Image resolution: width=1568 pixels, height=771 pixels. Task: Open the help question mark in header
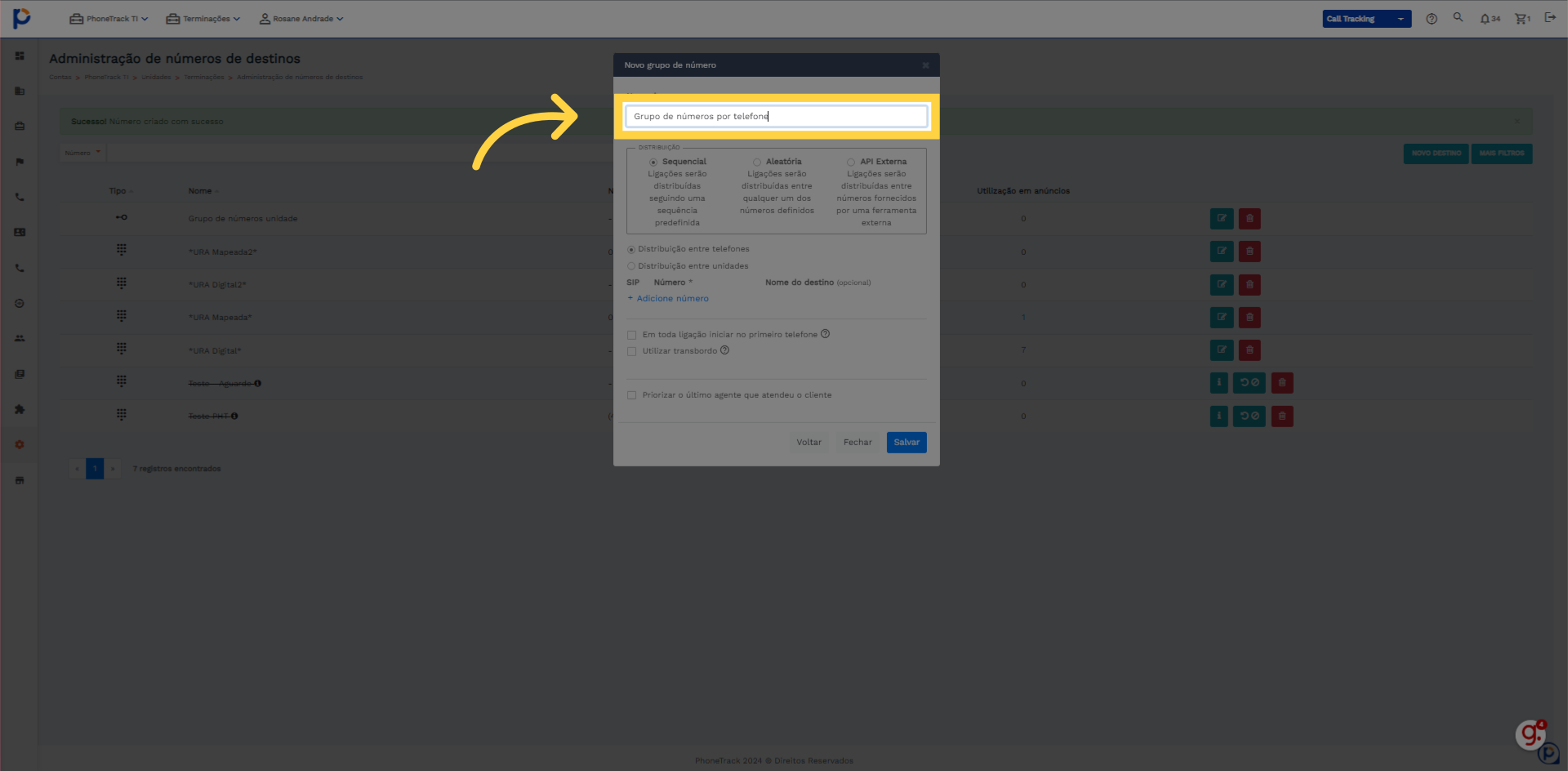point(1432,18)
